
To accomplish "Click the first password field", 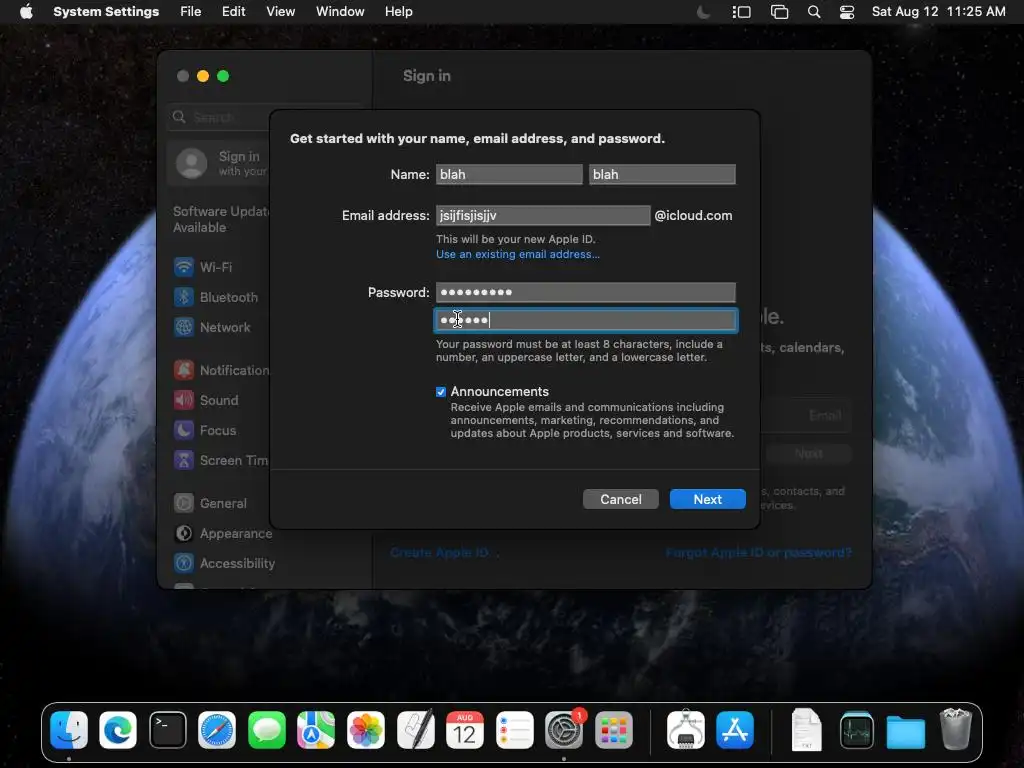I will (x=585, y=292).
